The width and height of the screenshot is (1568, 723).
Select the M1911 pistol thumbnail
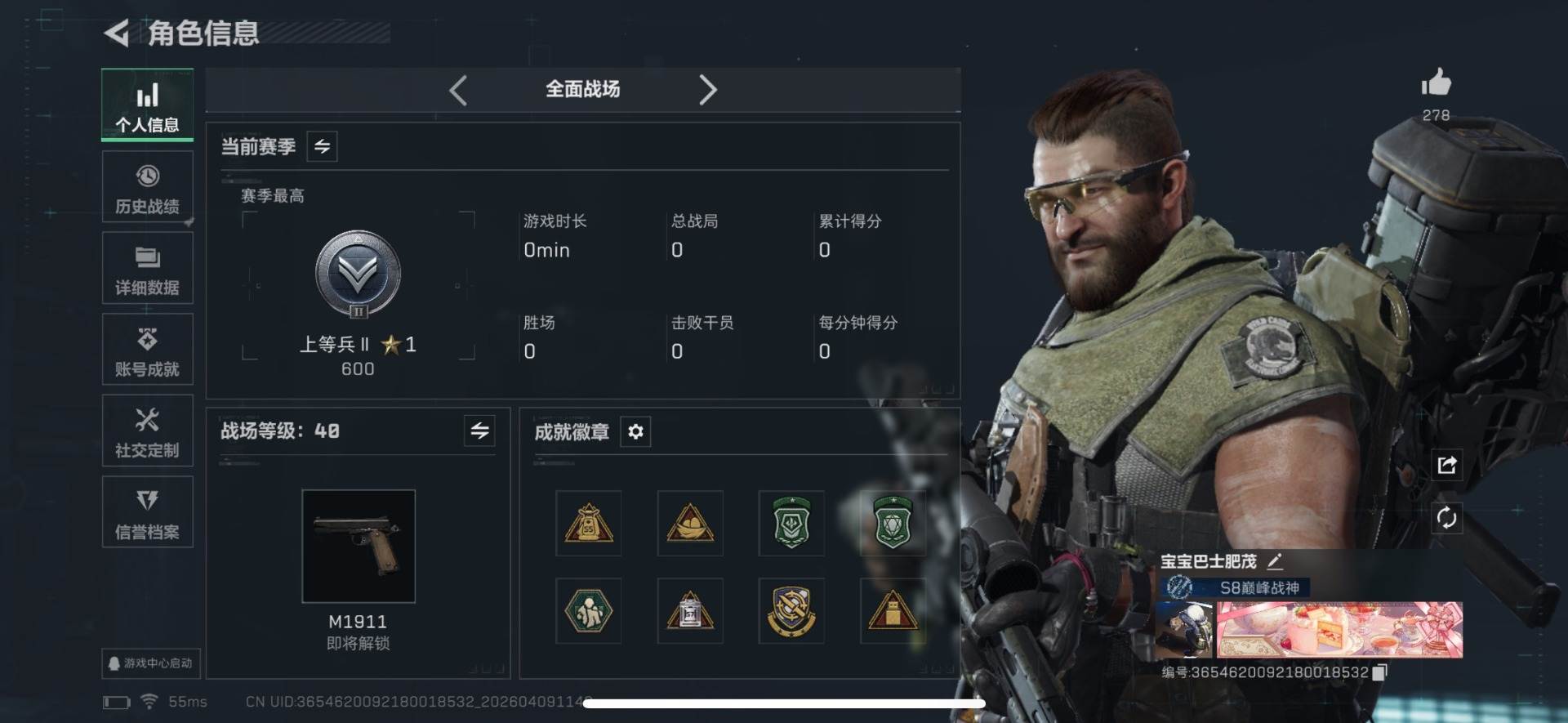359,547
